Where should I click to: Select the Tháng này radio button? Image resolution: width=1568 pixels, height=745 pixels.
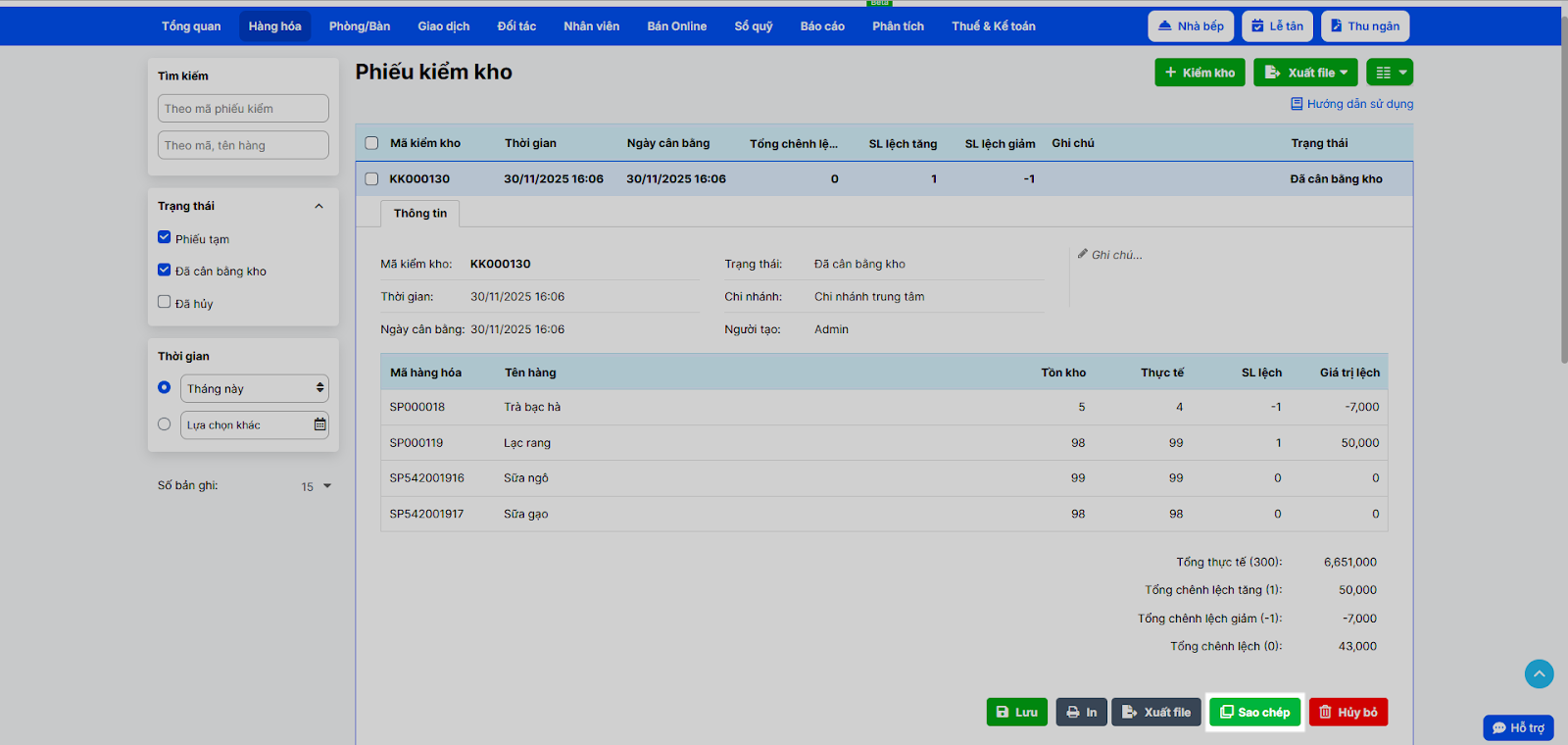tap(165, 387)
